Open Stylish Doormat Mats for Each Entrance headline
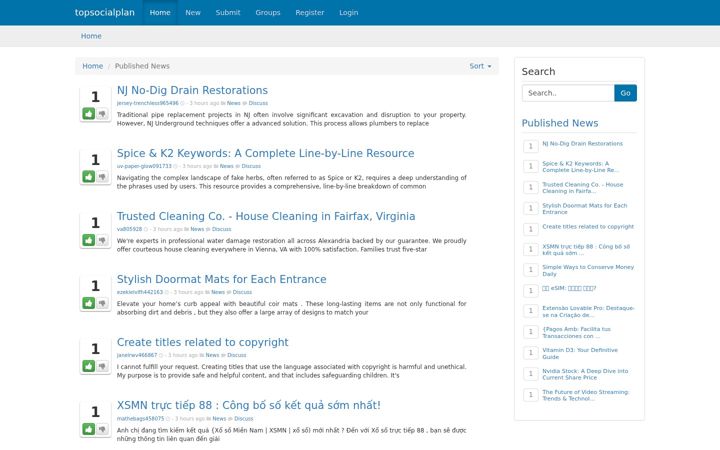The width and height of the screenshot is (720, 450). 221,279
